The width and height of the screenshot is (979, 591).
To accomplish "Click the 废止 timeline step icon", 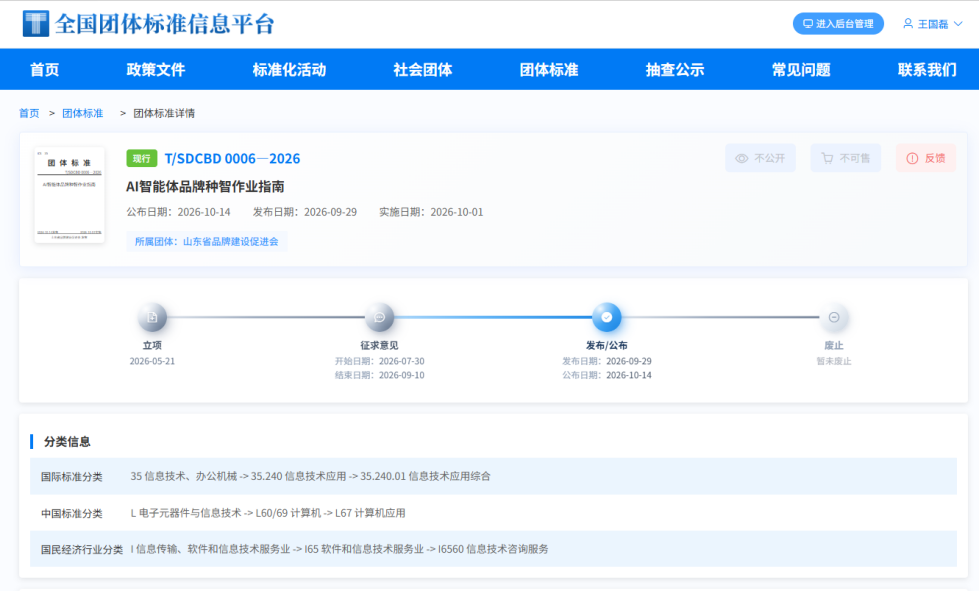I will (834, 317).
